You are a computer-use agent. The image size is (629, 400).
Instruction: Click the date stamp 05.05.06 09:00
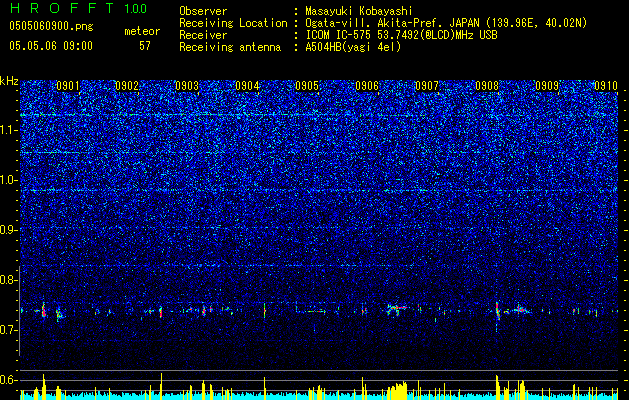[51, 46]
